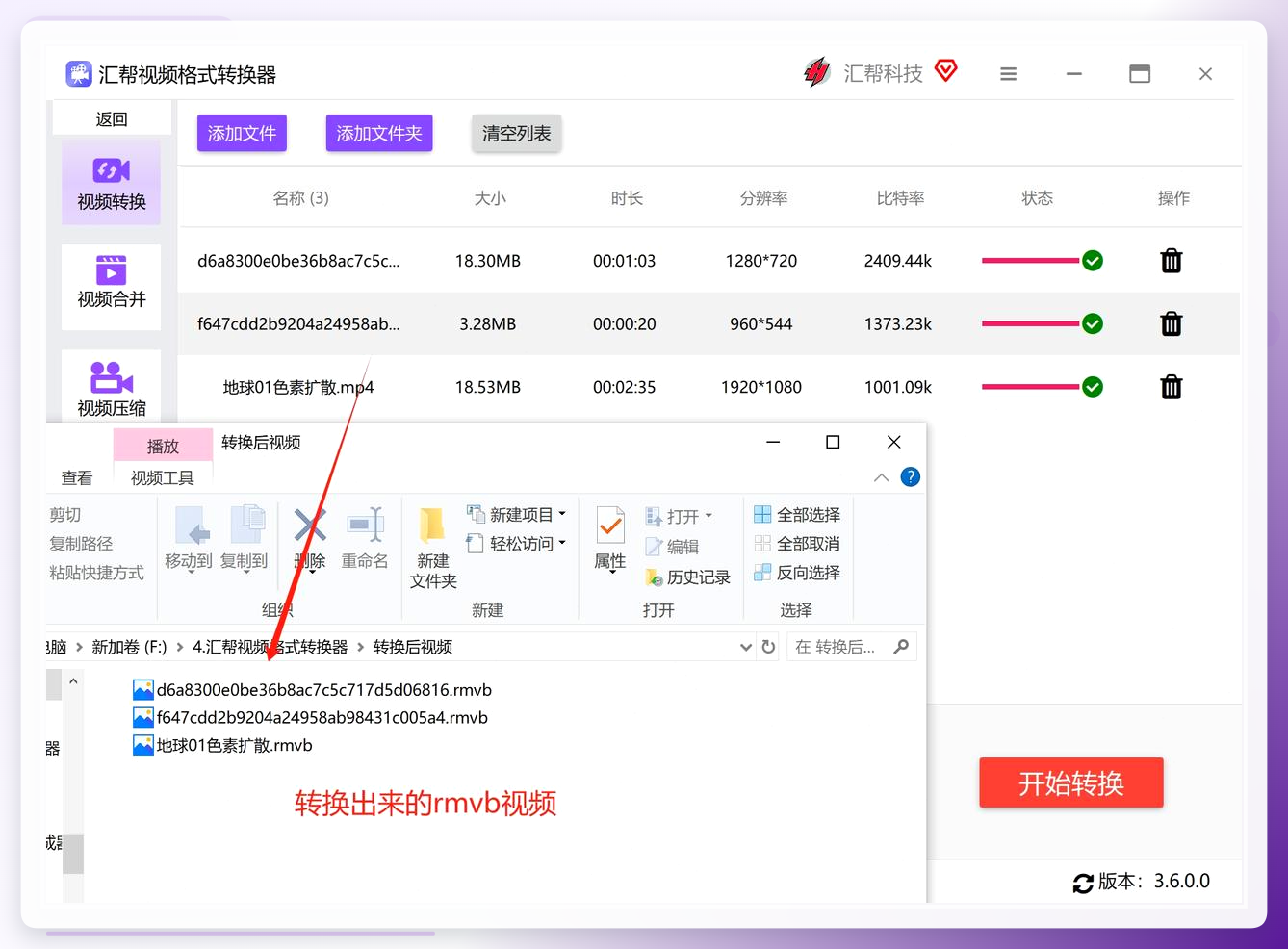This screenshot has height=949, width=1288.
Task: Expand the breadcrumb arrow before 转换后视频
Action: (x=361, y=647)
